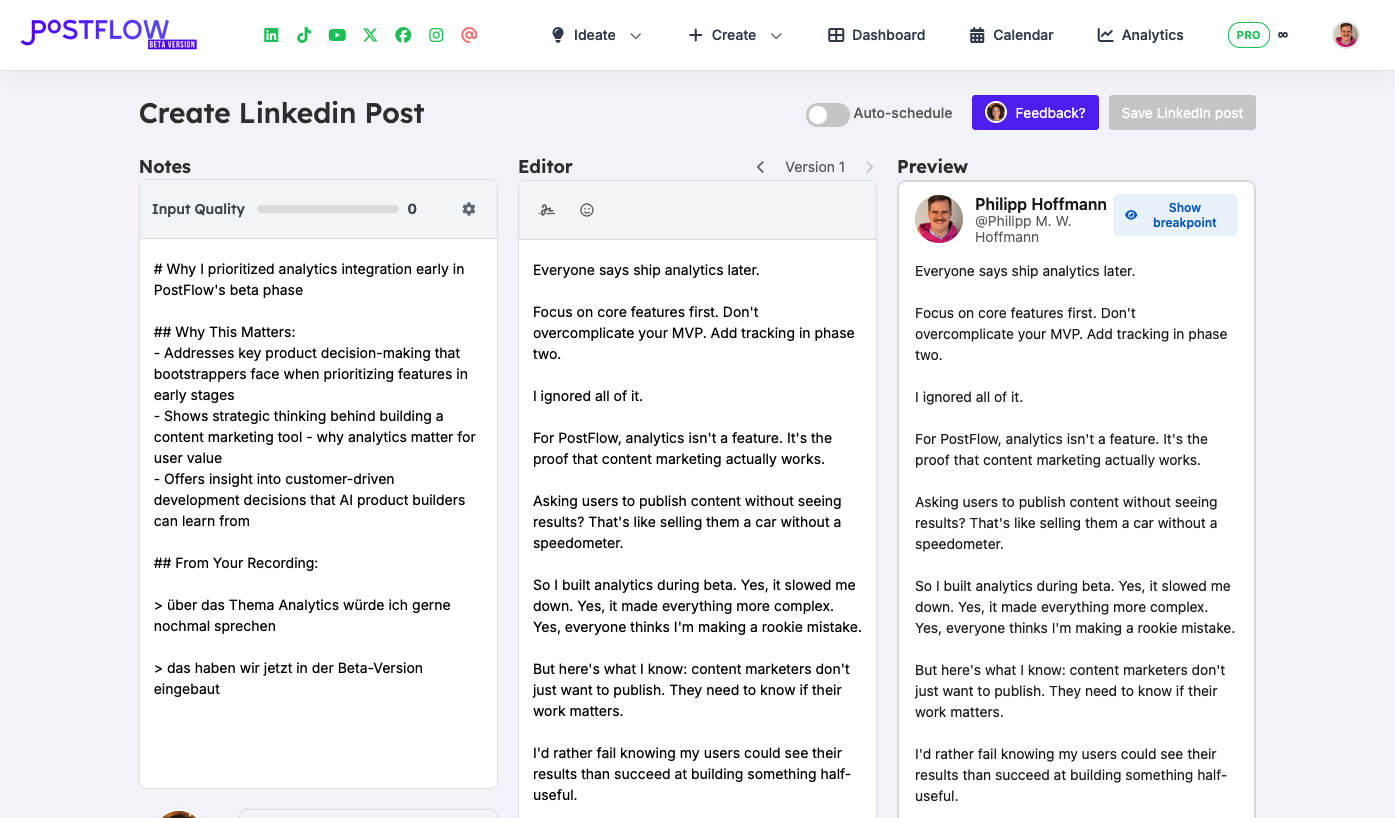Select the X (Twitter) platform icon
1395x818 pixels.
[370, 34]
